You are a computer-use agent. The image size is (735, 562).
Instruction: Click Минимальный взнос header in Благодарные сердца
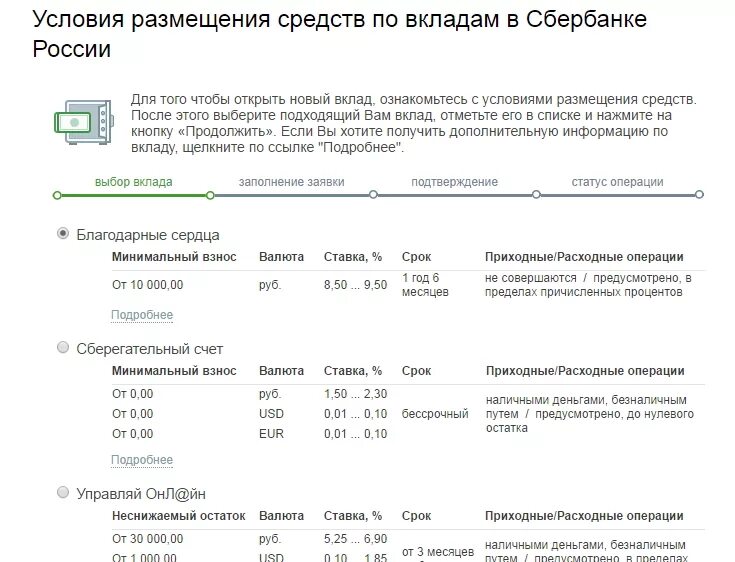click(x=174, y=257)
